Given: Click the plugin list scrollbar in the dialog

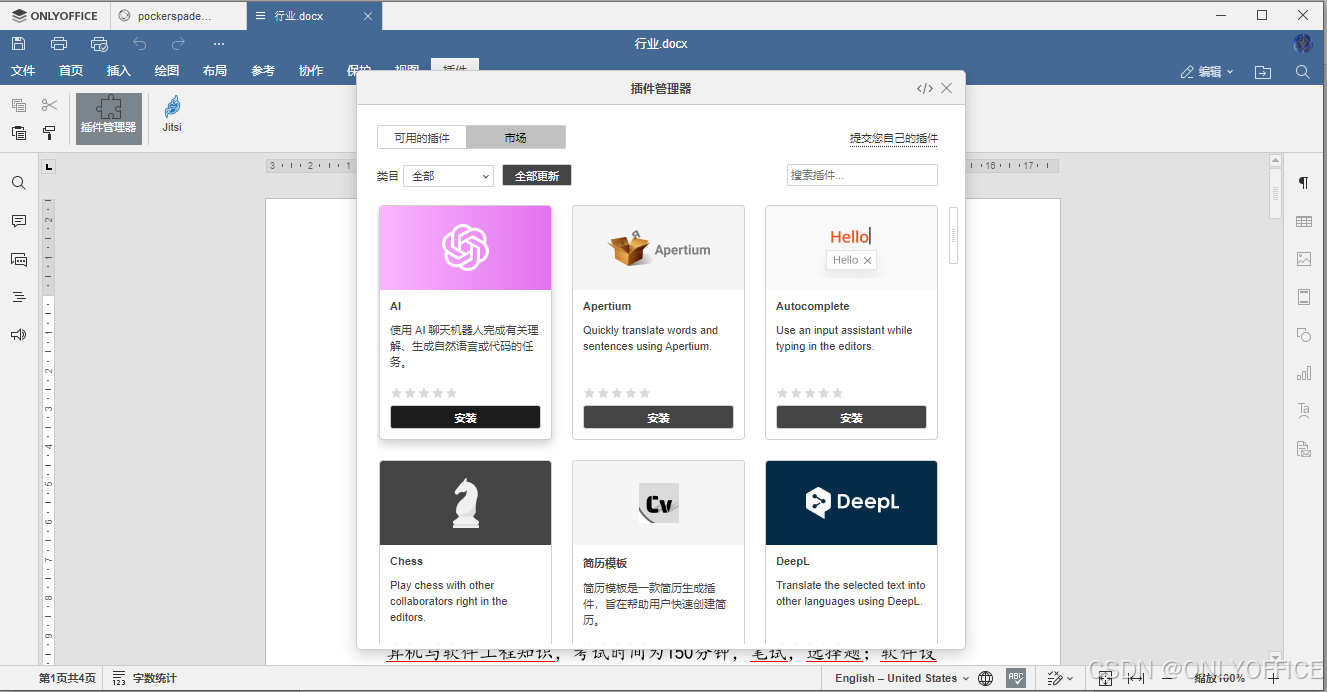Looking at the screenshot, I should [954, 236].
